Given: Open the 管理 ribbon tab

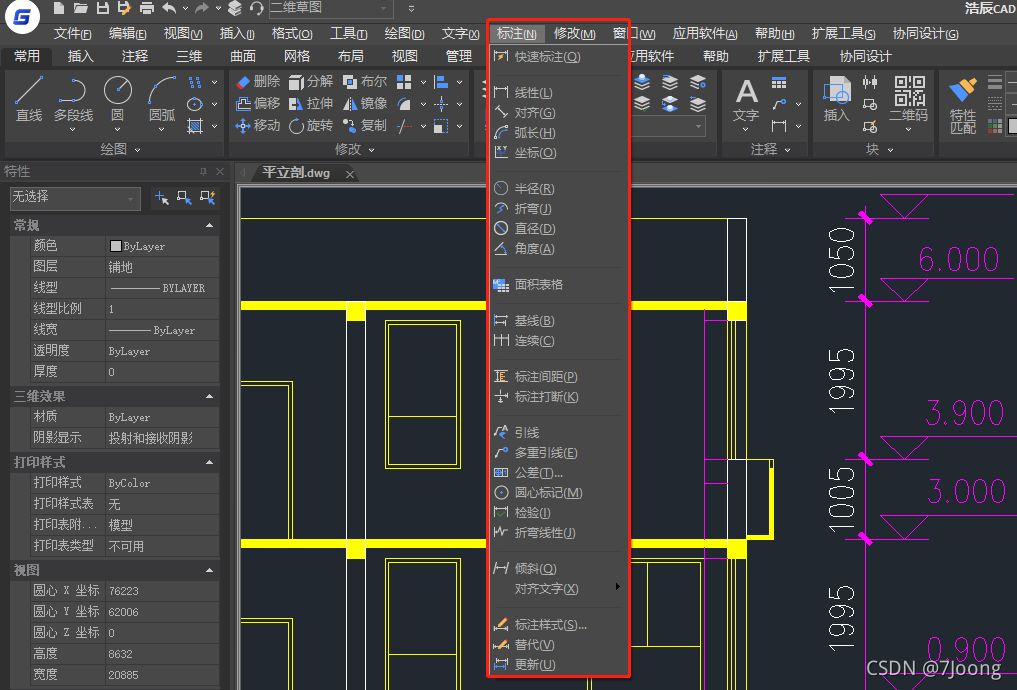Looking at the screenshot, I should (x=459, y=56).
